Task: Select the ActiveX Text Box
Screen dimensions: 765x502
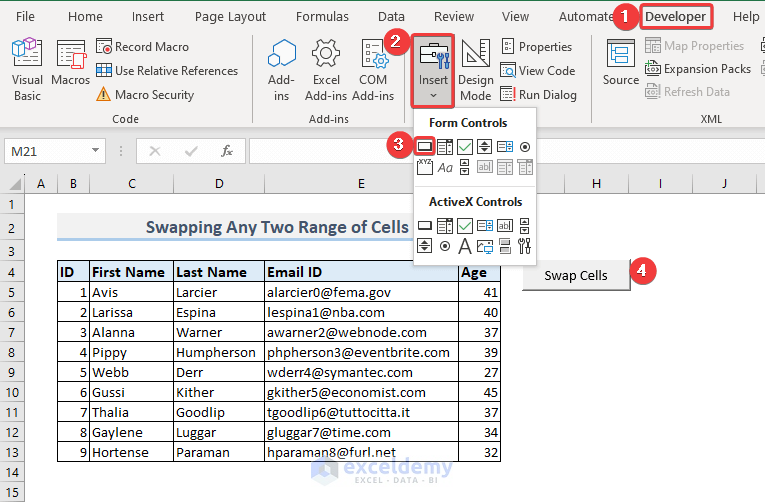Action: pyautogui.click(x=504, y=225)
